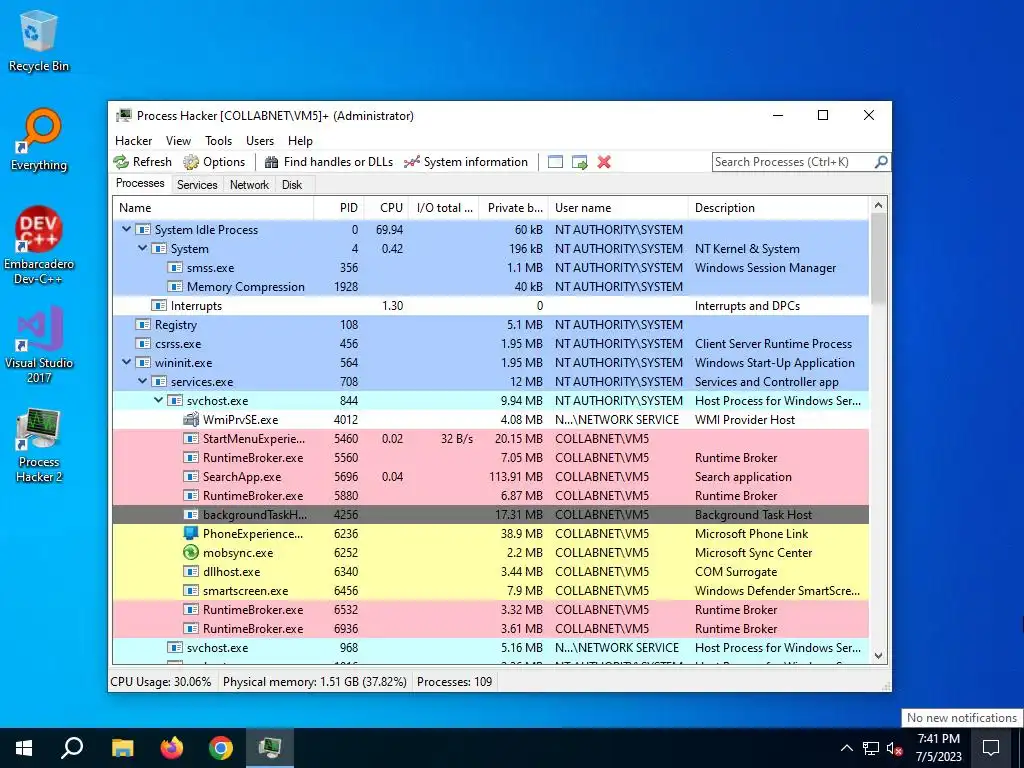Collapse svchost.exe PID 844 subtree
1024x768 pixels.
point(159,400)
